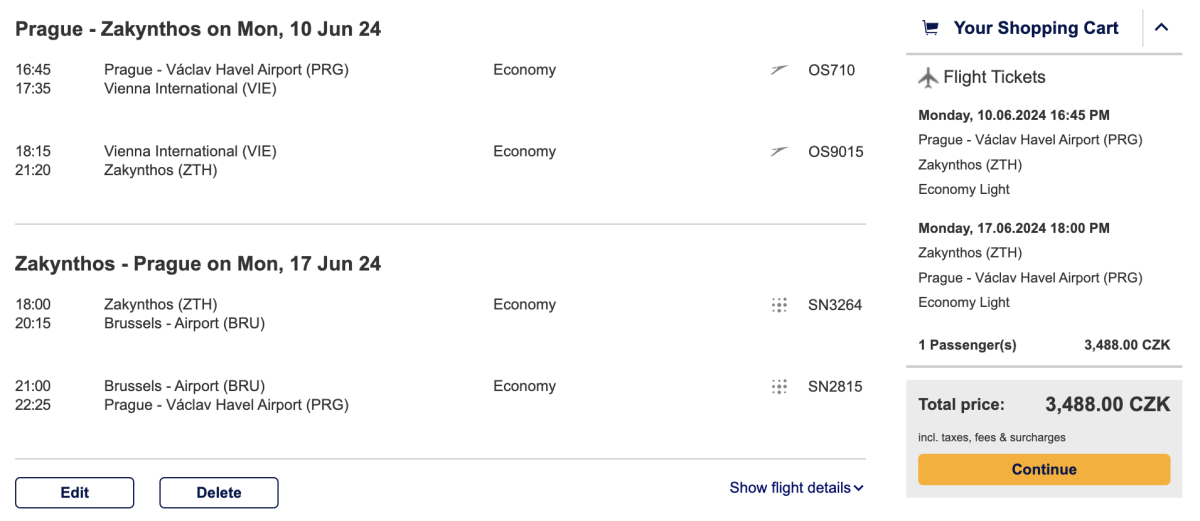Click the Flight Tickets section title

pyautogui.click(x=994, y=77)
